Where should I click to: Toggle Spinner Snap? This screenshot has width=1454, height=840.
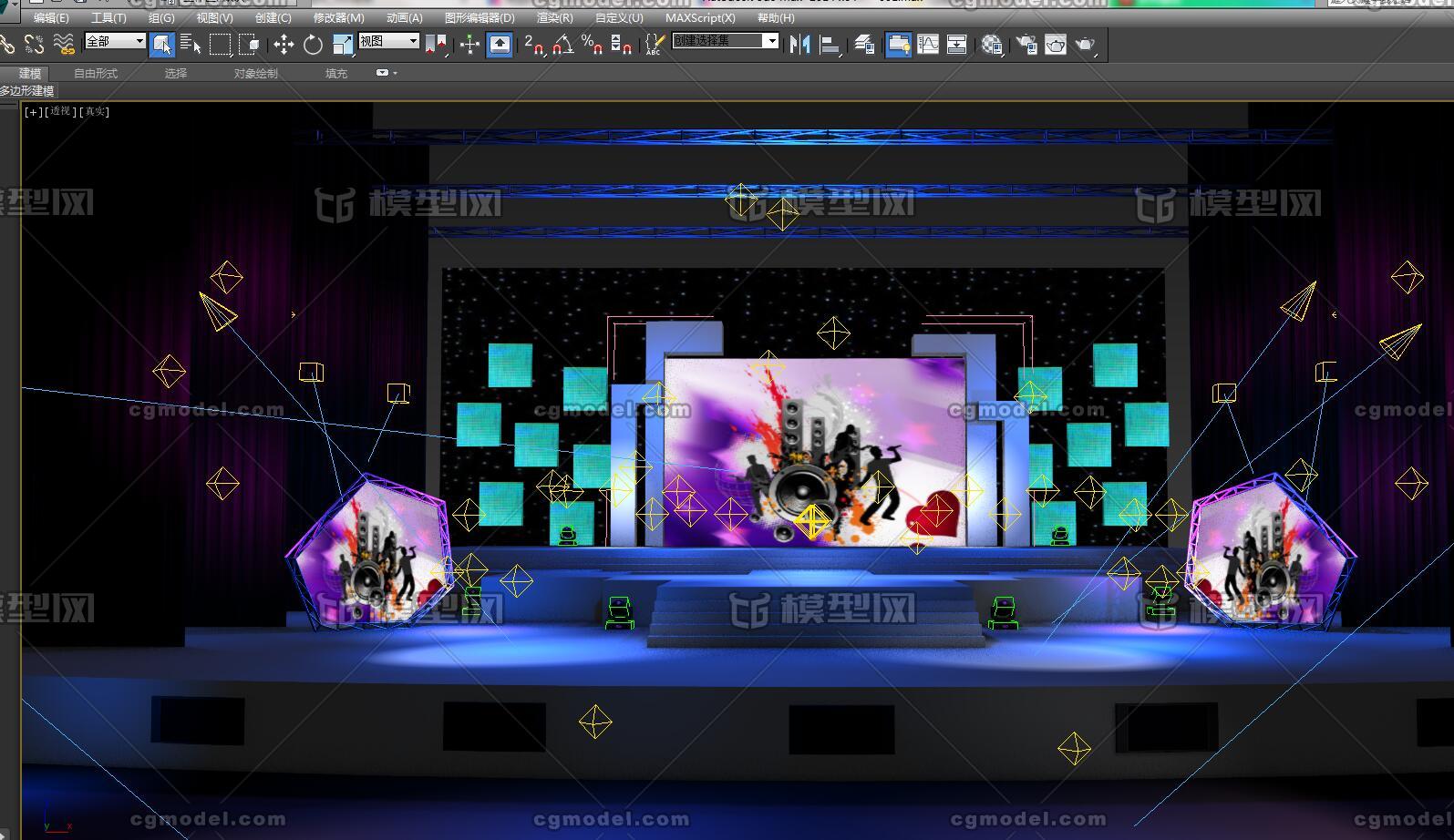(622, 44)
